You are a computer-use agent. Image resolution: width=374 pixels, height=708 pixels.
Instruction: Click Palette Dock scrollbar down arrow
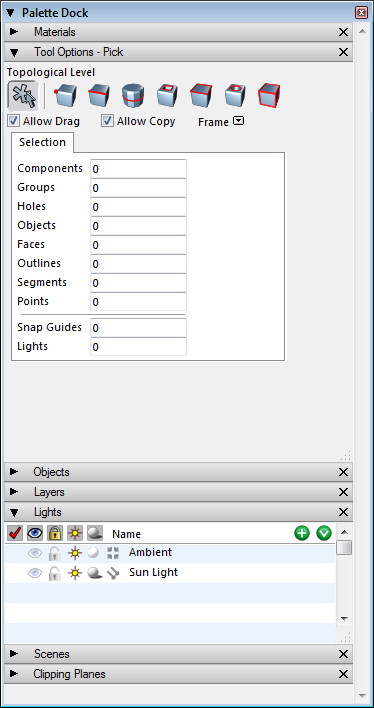pyautogui.click(x=361, y=695)
